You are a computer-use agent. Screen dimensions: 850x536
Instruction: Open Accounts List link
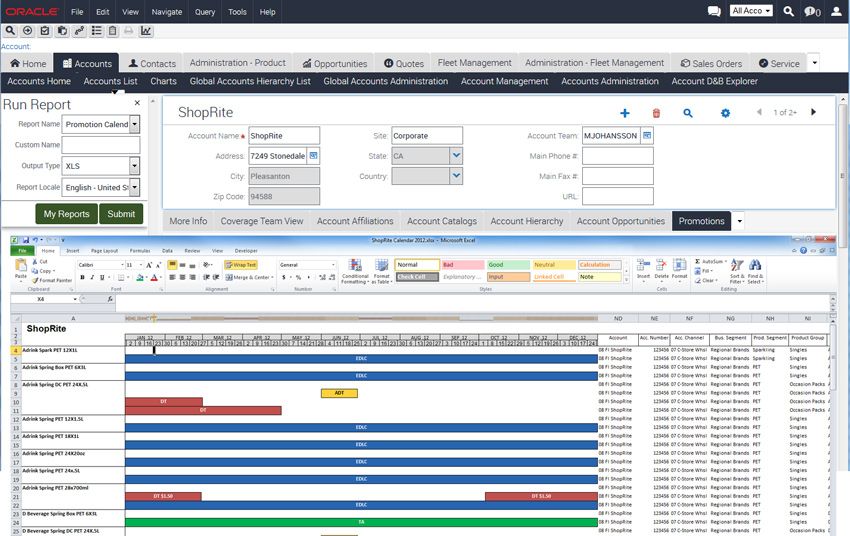(x=111, y=81)
